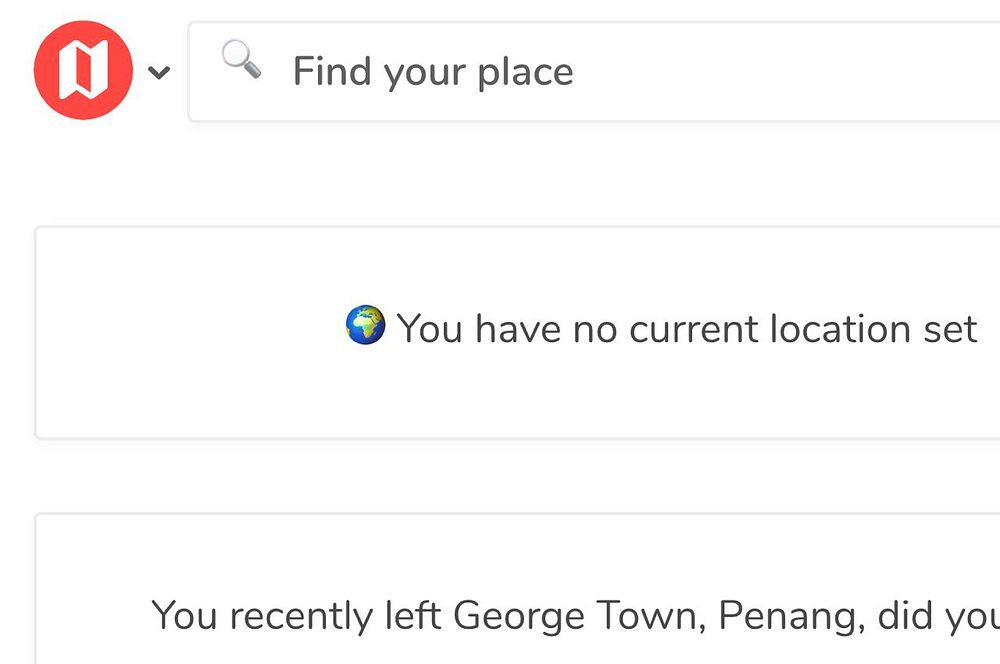The width and height of the screenshot is (1000, 664).
Task: Click the word 'set' in the location status
Action: [x=950, y=329]
